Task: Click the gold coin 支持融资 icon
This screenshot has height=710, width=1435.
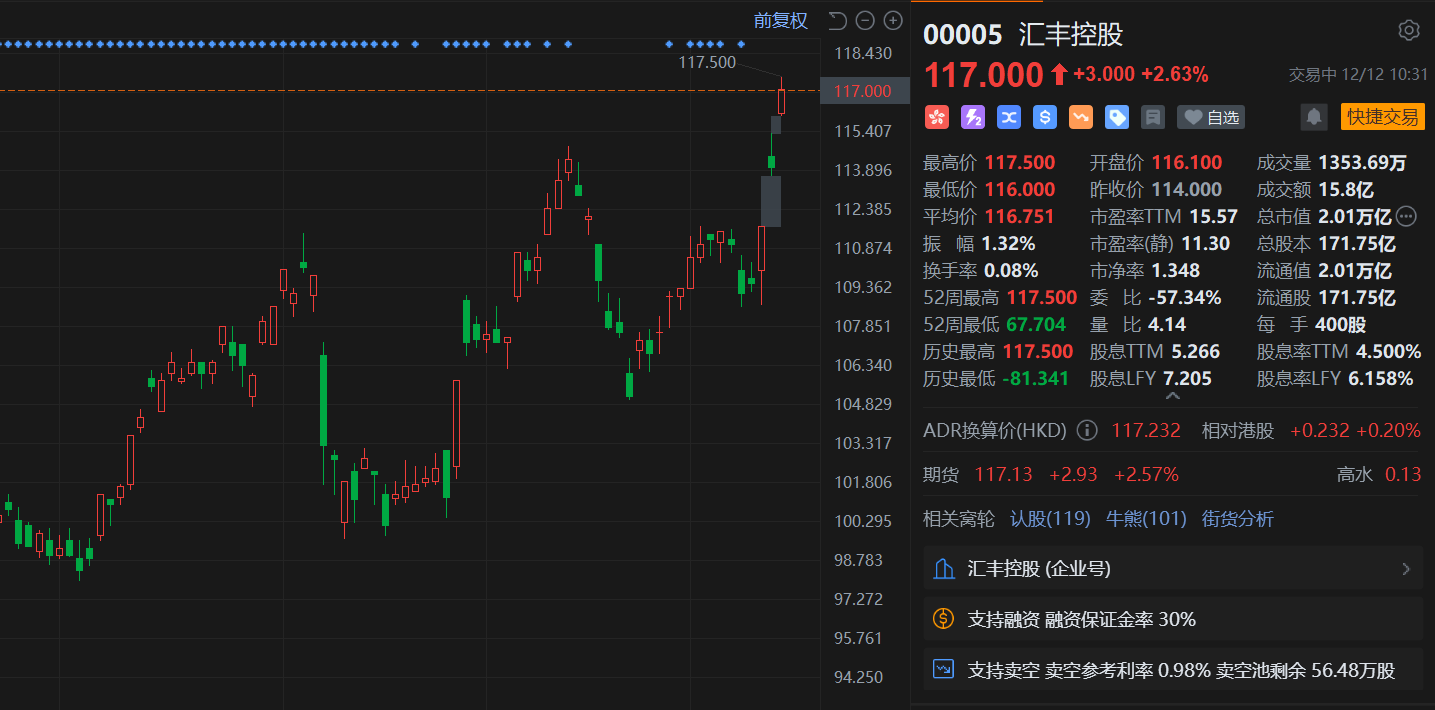Action: tap(943, 619)
